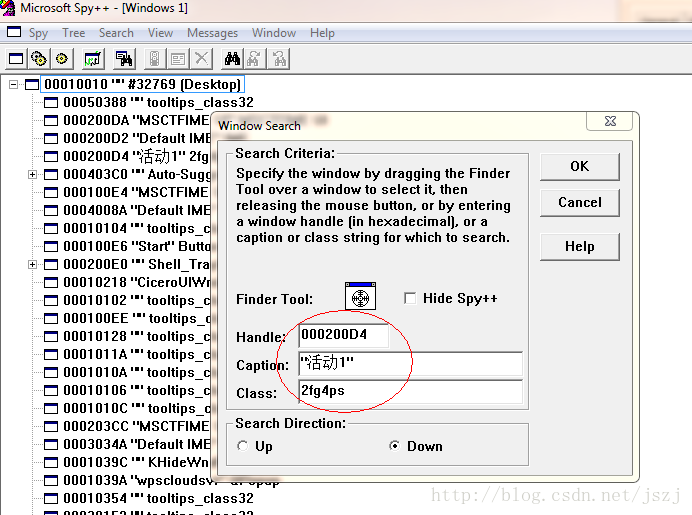692x515 pixels.
Task: Click the Help button in dialog
Action: [x=579, y=246]
